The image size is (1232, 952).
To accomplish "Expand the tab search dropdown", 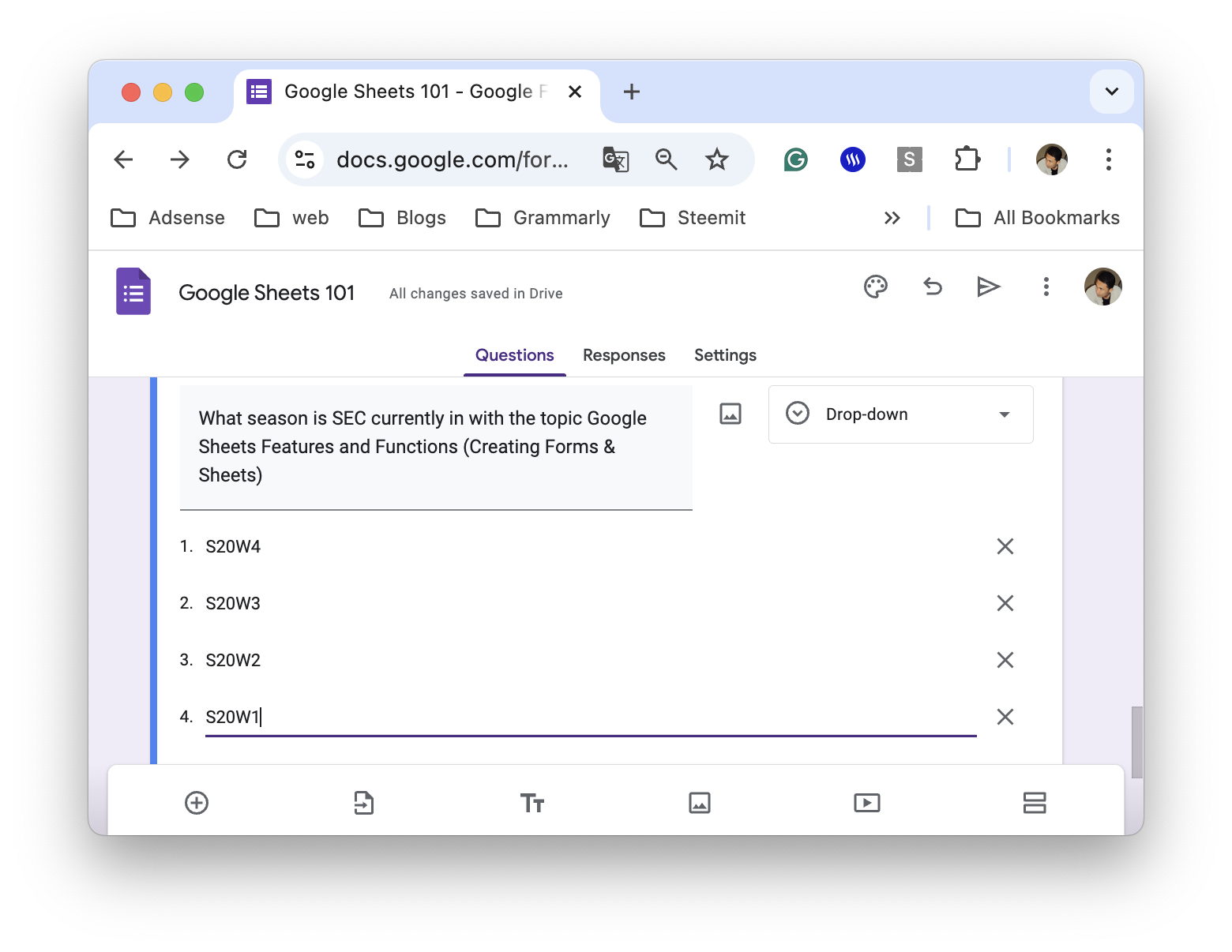I will pyautogui.click(x=1112, y=92).
